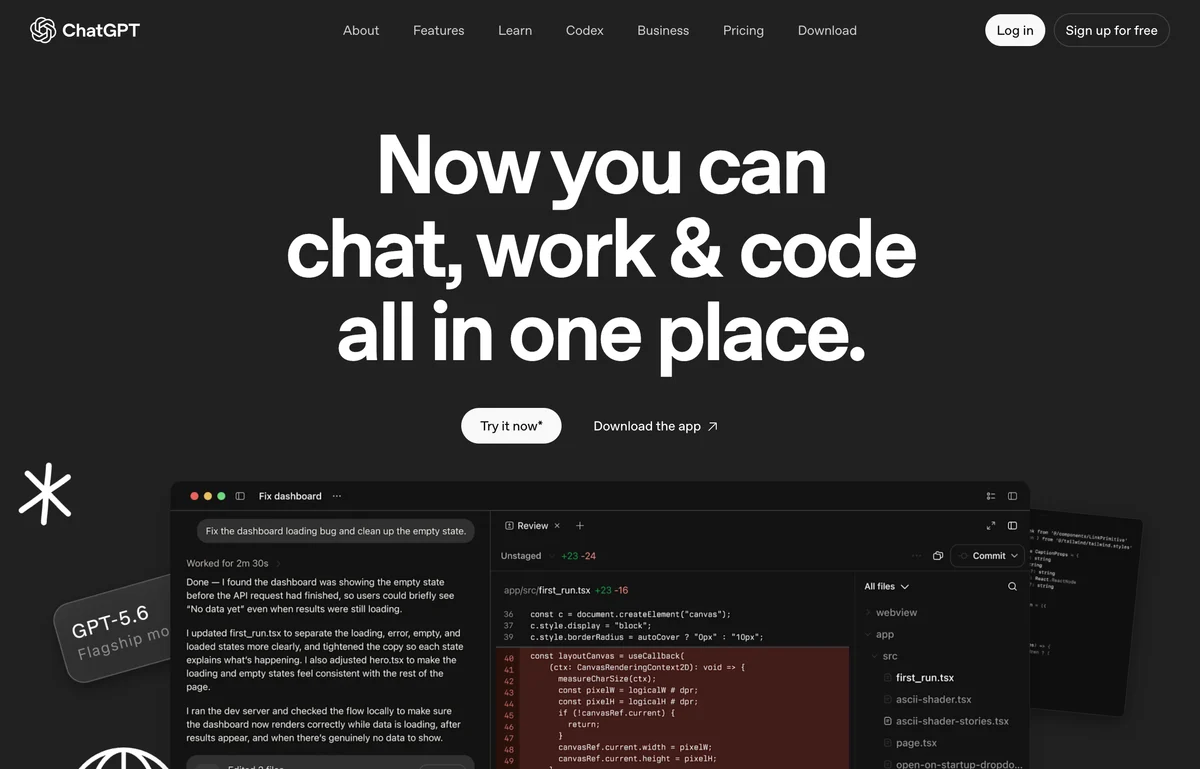Viewport: 1200px width, 769px height.
Task: Click the panel layout icon in the app title bar
Action: pos(1012,496)
